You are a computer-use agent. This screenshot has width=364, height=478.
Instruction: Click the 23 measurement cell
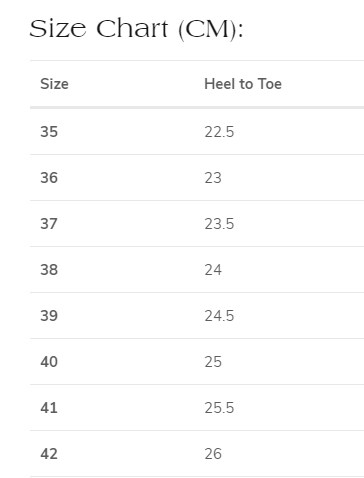[x=213, y=178]
